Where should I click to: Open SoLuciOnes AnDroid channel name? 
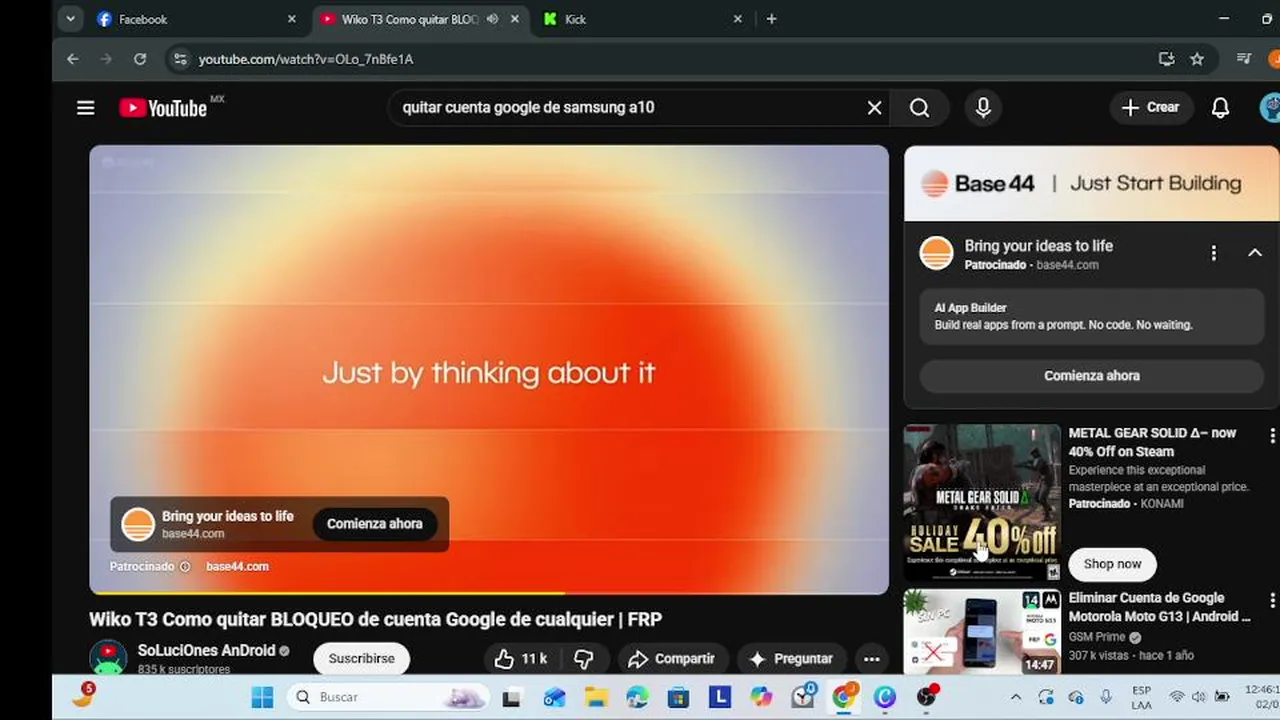(x=206, y=650)
